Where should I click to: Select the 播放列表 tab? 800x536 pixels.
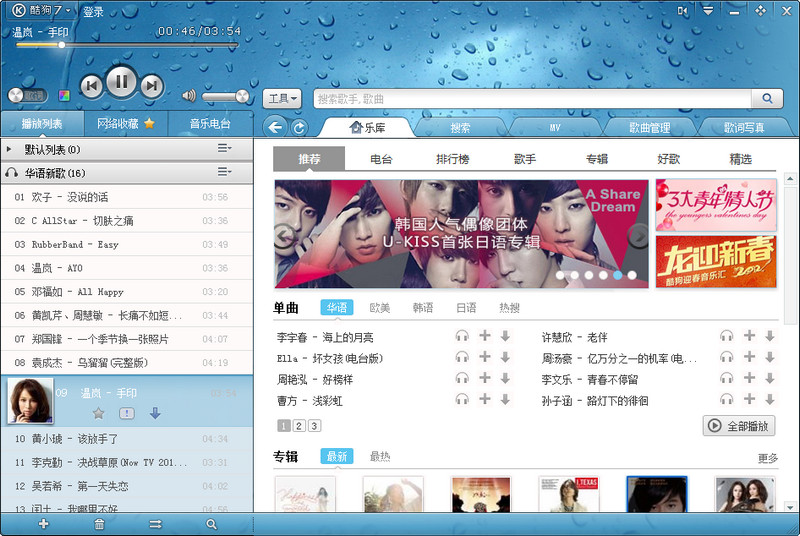pos(42,123)
